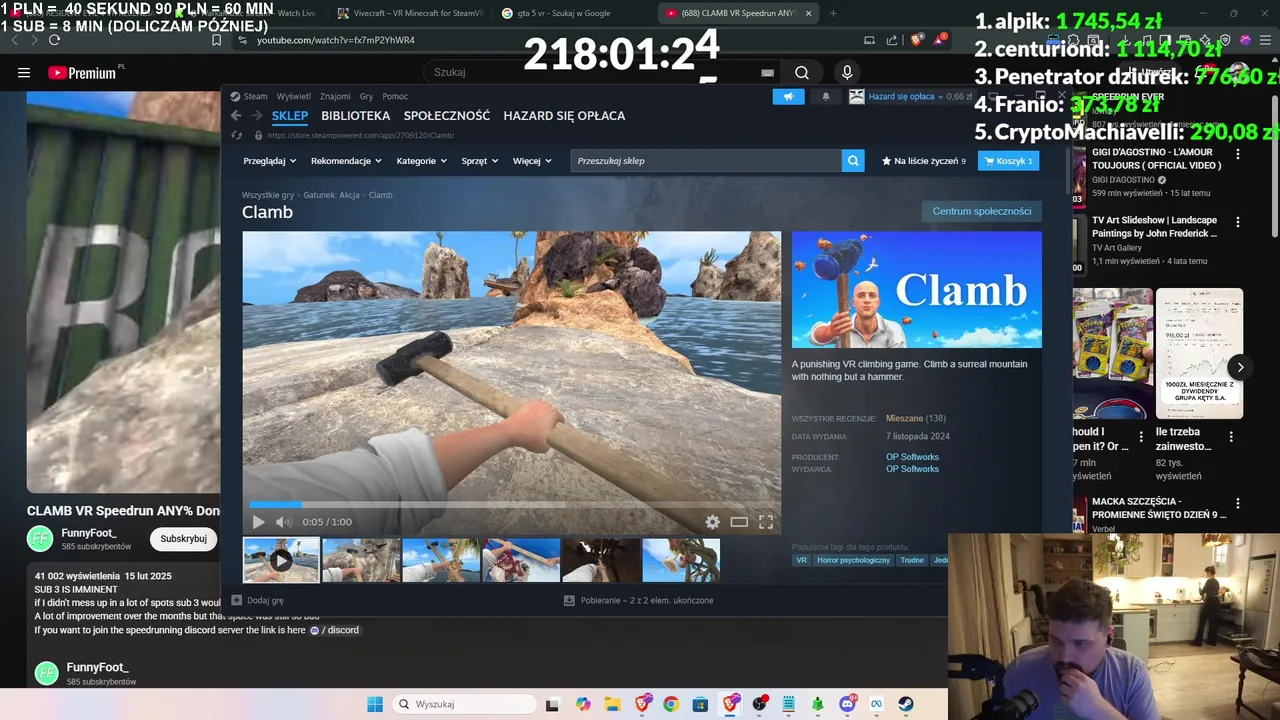This screenshot has height=720, width=1280.
Task: Open Centrum społeczności button for Clamb
Action: tap(982, 211)
